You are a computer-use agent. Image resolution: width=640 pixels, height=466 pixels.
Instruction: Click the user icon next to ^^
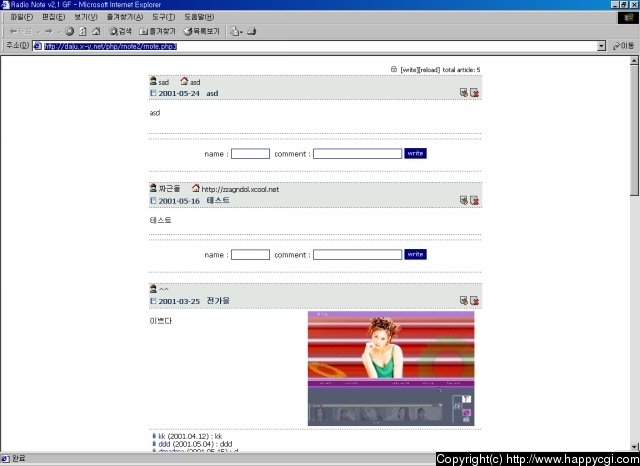[153, 289]
